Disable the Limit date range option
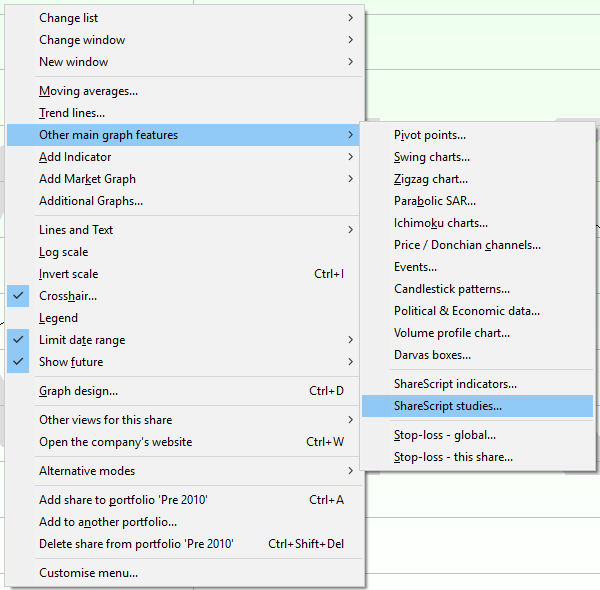The height and width of the screenshot is (590, 600). [82, 340]
